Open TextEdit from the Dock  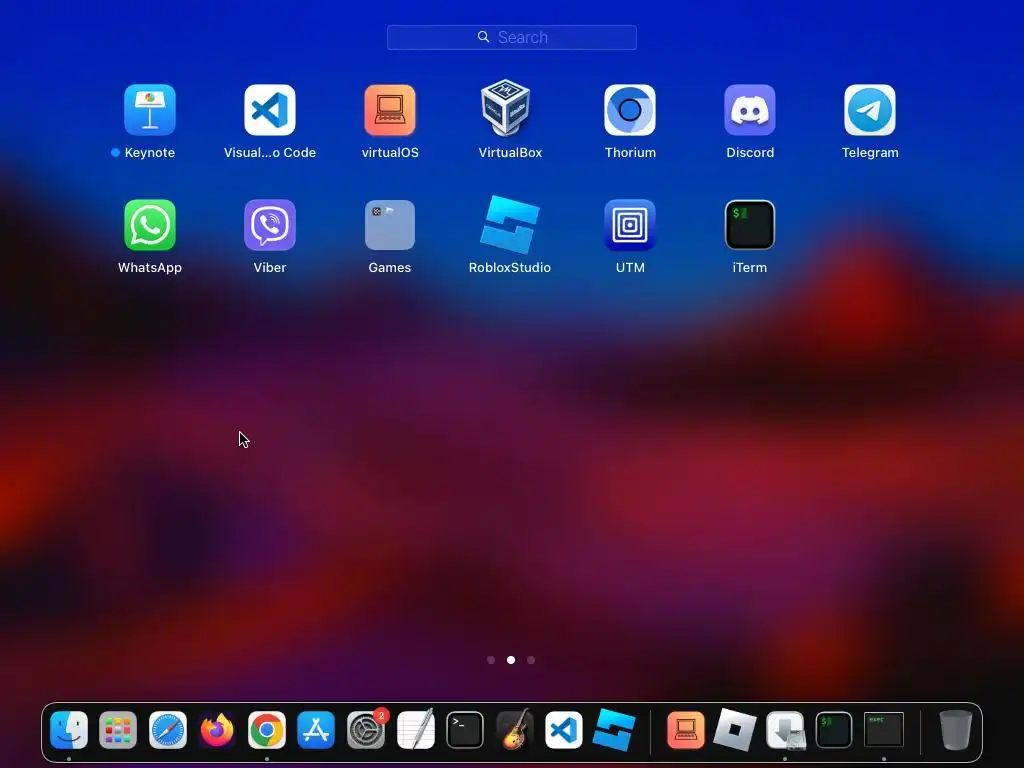pos(415,729)
